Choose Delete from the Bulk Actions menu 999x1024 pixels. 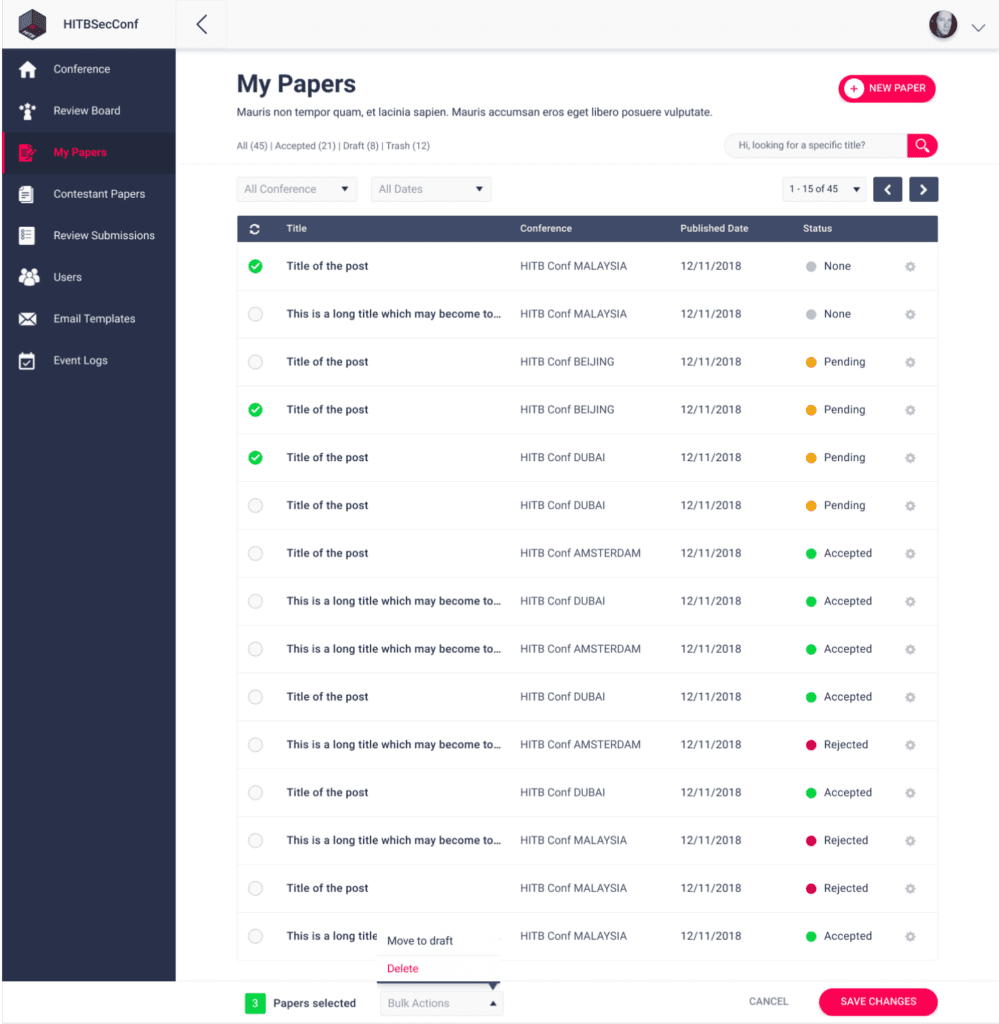(402, 968)
